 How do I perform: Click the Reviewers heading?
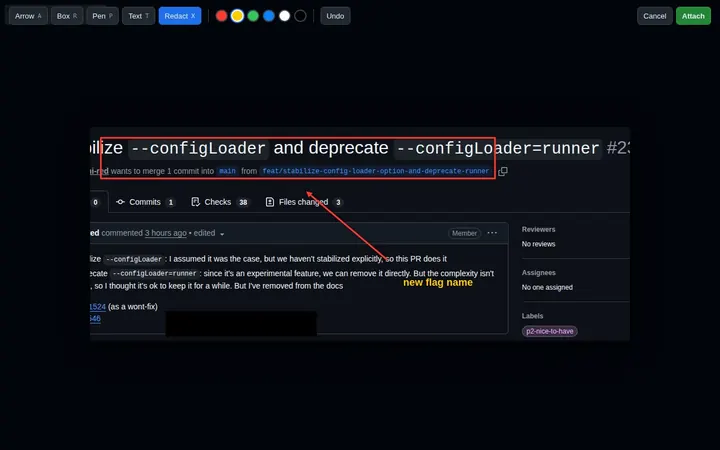[x=539, y=229]
